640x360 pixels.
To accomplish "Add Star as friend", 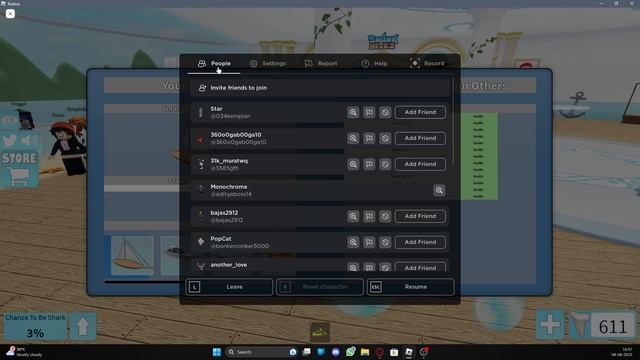I will coord(420,112).
